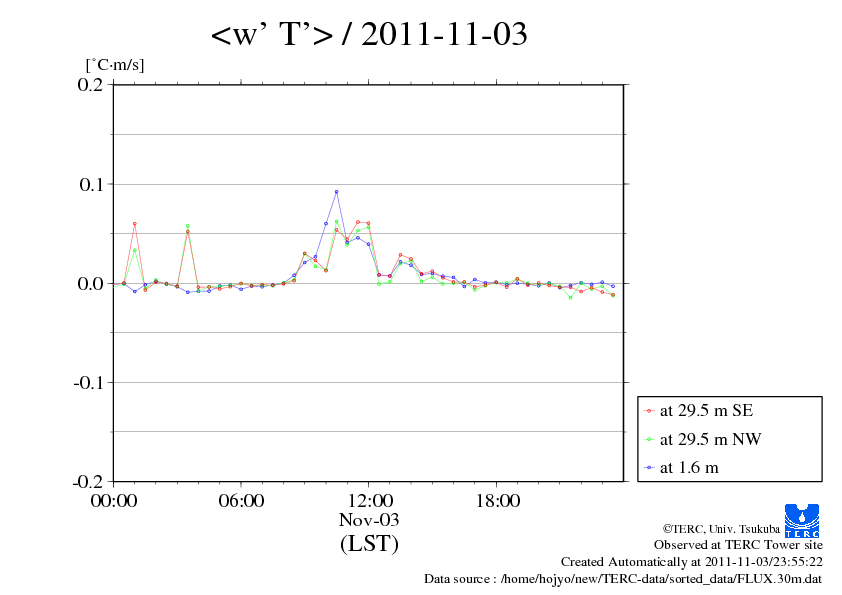Click the red marker in the legend

(x=649, y=411)
